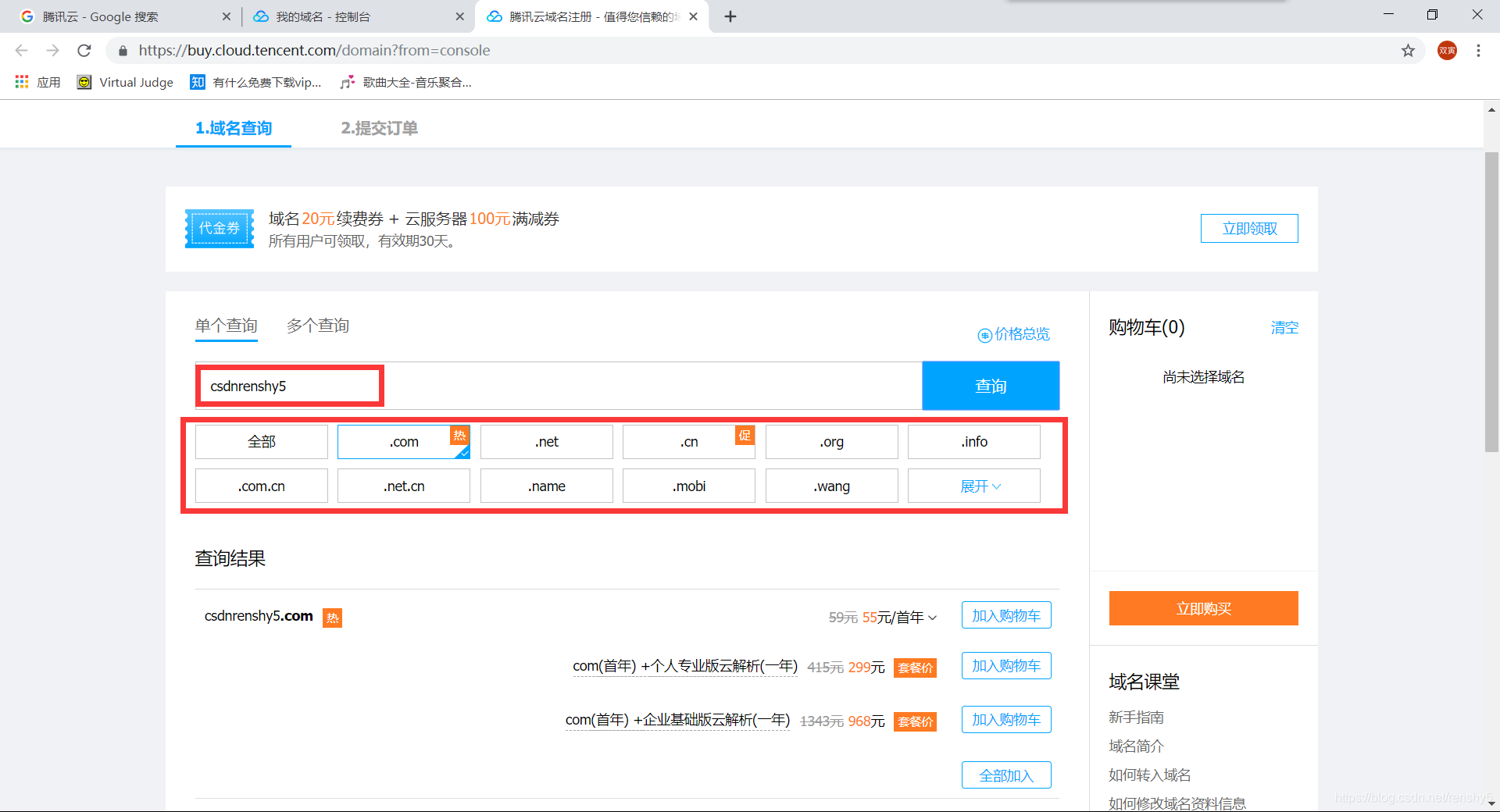The image size is (1500, 812).
Task: Toggle the .org suffix filter
Action: 832,442
